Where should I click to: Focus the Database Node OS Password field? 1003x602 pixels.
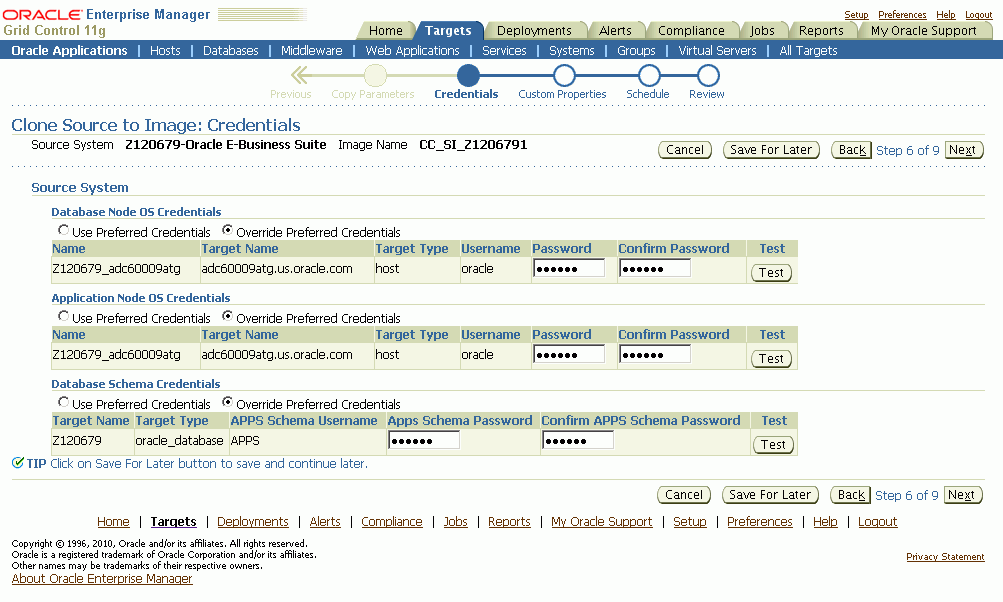[x=569, y=268]
